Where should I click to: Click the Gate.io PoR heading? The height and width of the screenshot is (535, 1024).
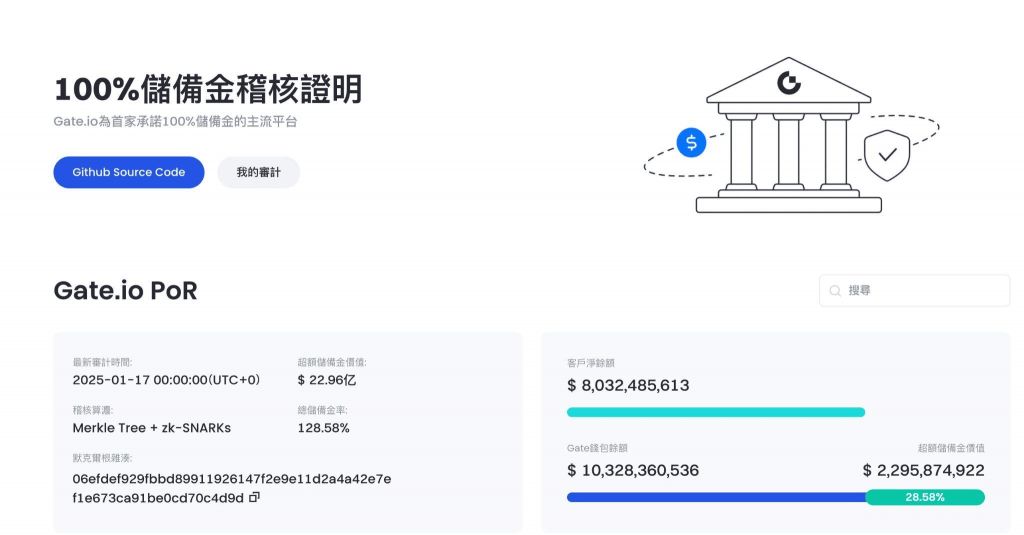125,290
